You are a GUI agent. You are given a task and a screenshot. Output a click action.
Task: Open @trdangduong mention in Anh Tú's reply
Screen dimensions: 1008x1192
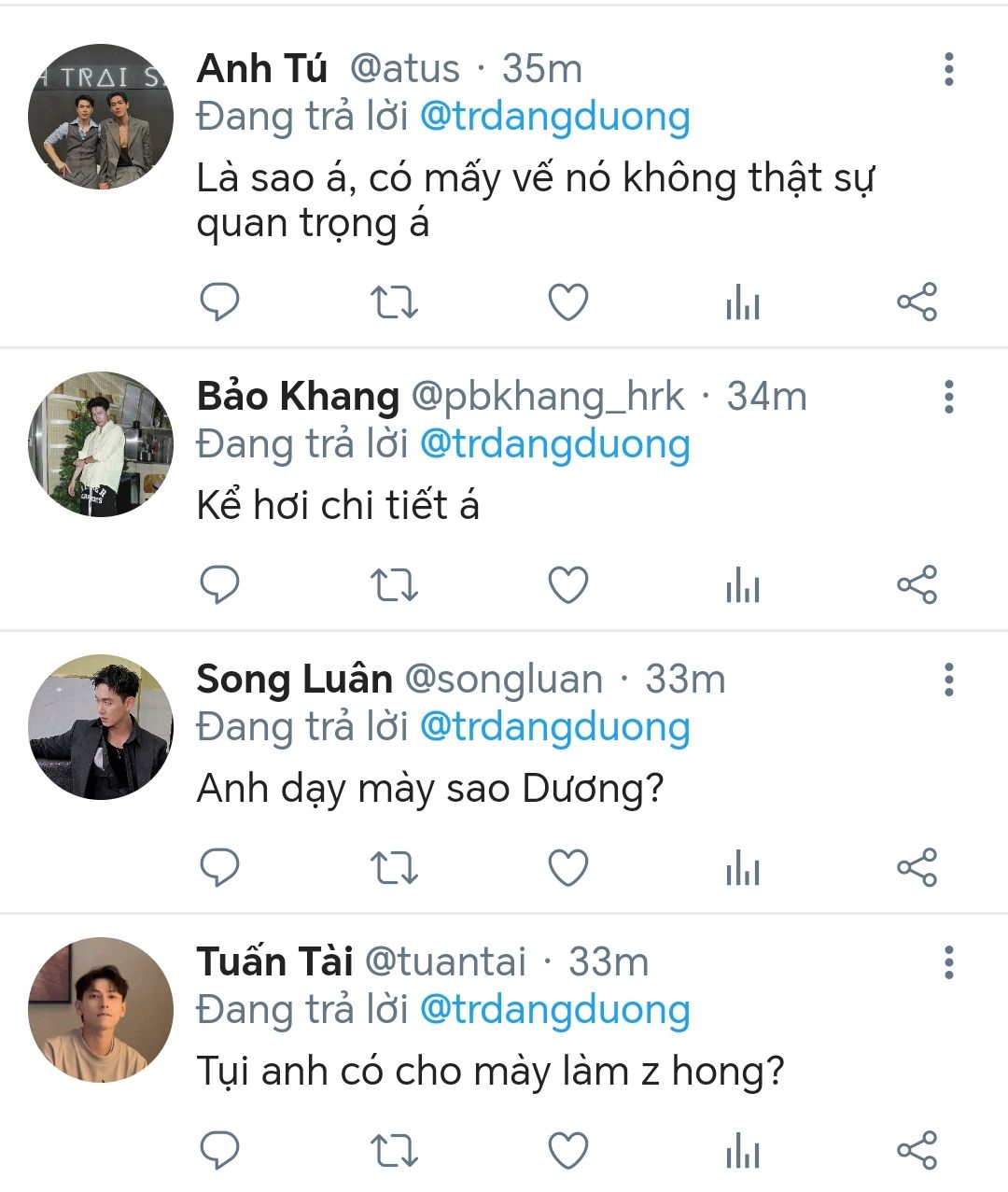tap(555, 117)
